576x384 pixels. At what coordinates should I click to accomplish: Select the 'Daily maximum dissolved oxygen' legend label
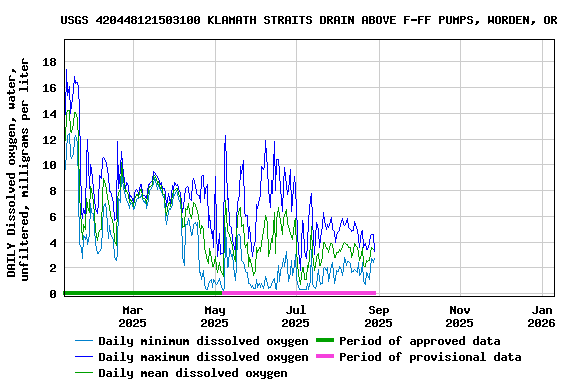(x=203, y=357)
